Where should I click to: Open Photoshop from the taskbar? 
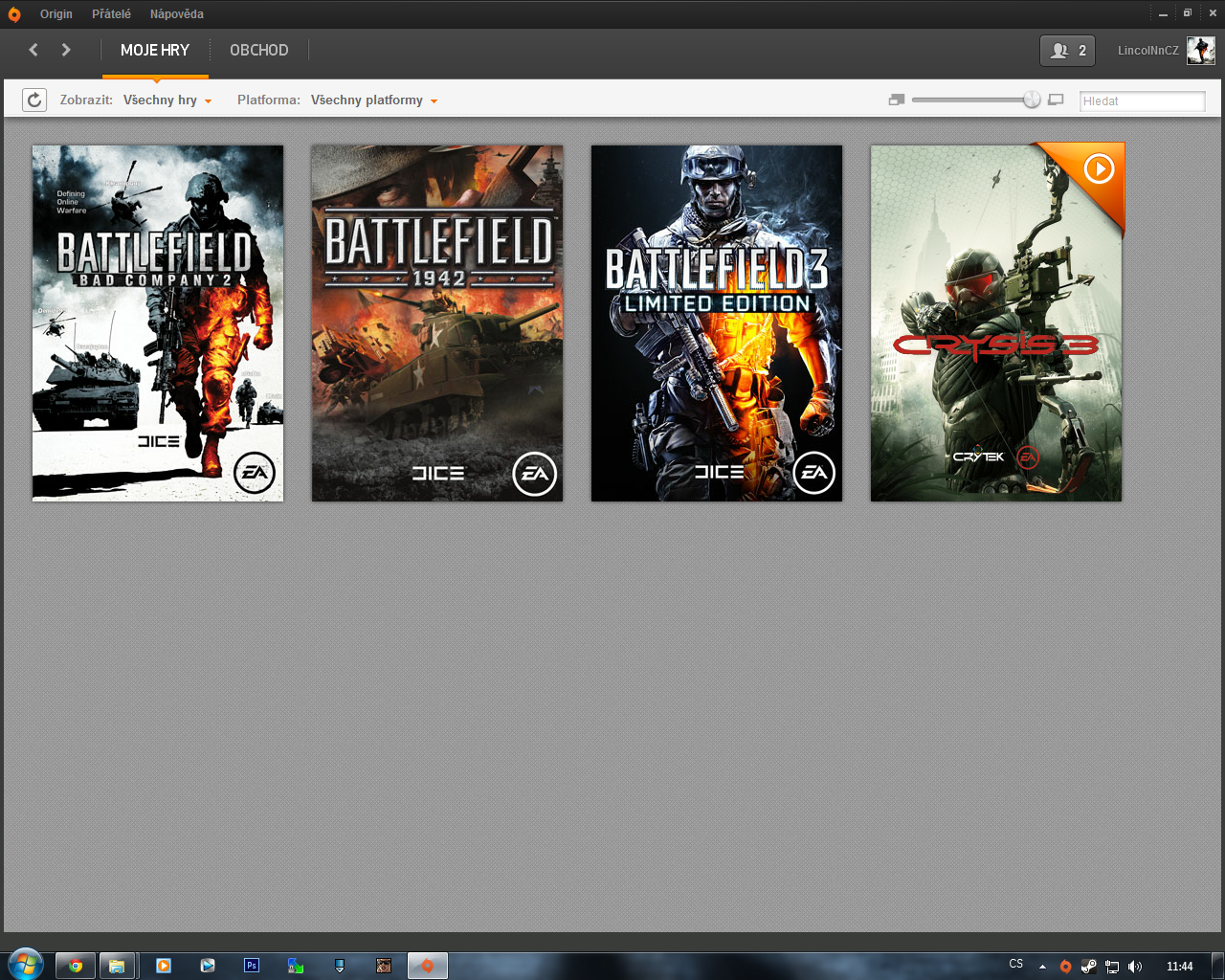click(252, 966)
